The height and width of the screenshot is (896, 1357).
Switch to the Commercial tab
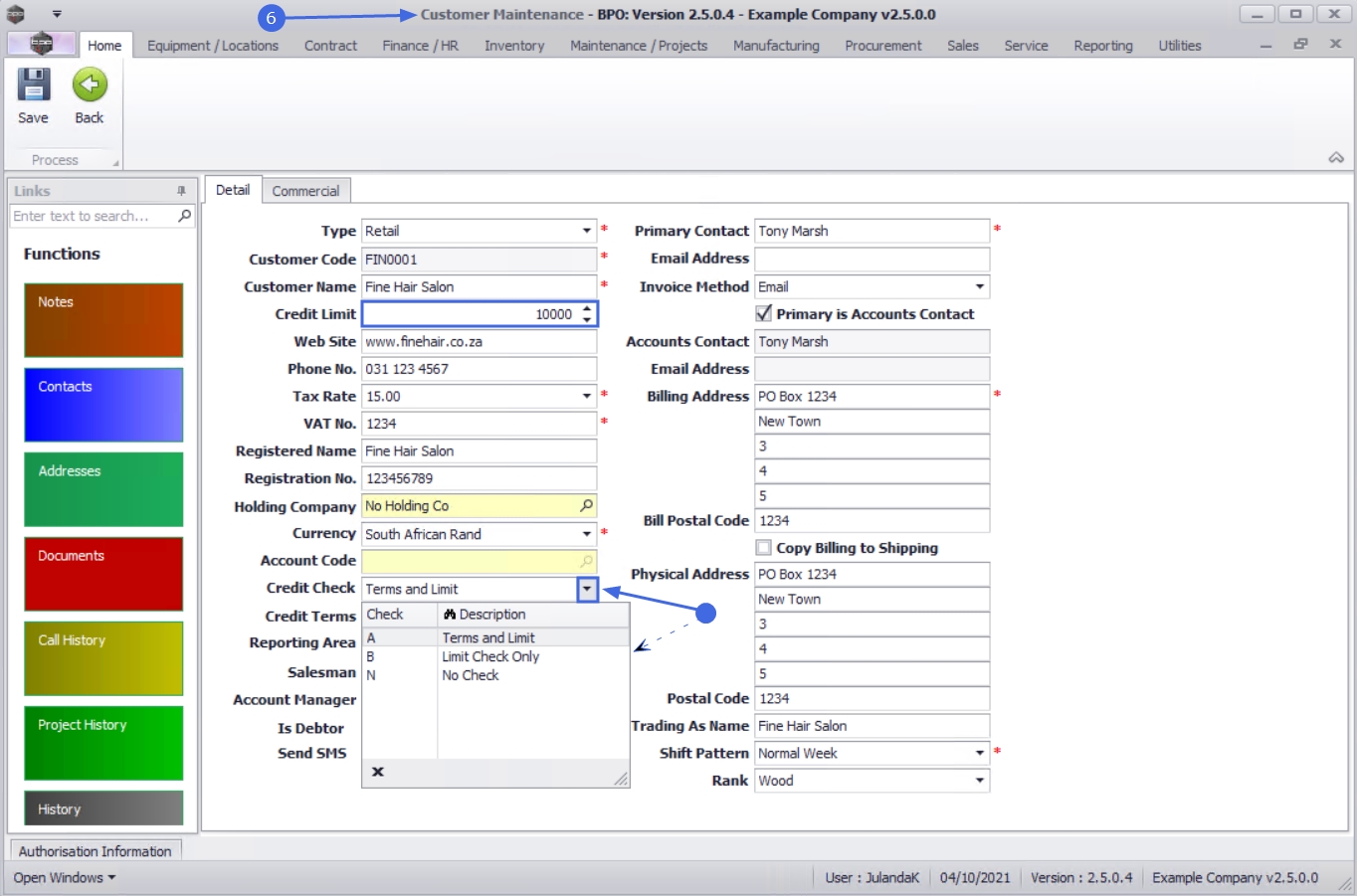(305, 191)
